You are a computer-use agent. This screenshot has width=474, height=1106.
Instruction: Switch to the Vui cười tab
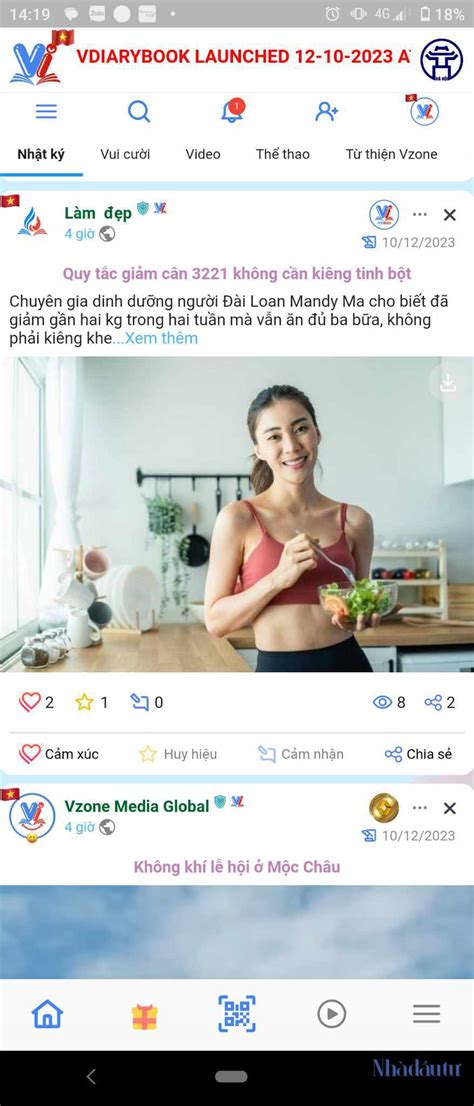[x=125, y=154]
